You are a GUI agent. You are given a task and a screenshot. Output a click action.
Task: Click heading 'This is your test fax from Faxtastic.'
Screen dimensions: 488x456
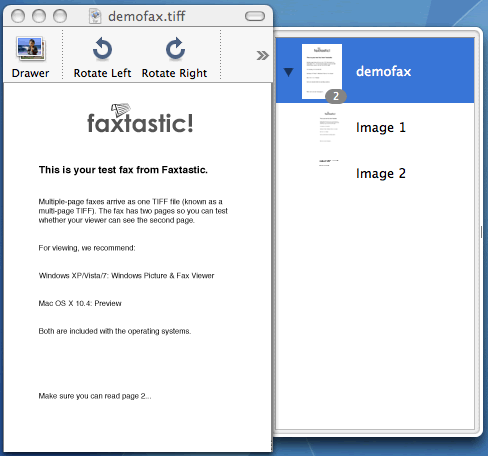[x=123, y=170]
